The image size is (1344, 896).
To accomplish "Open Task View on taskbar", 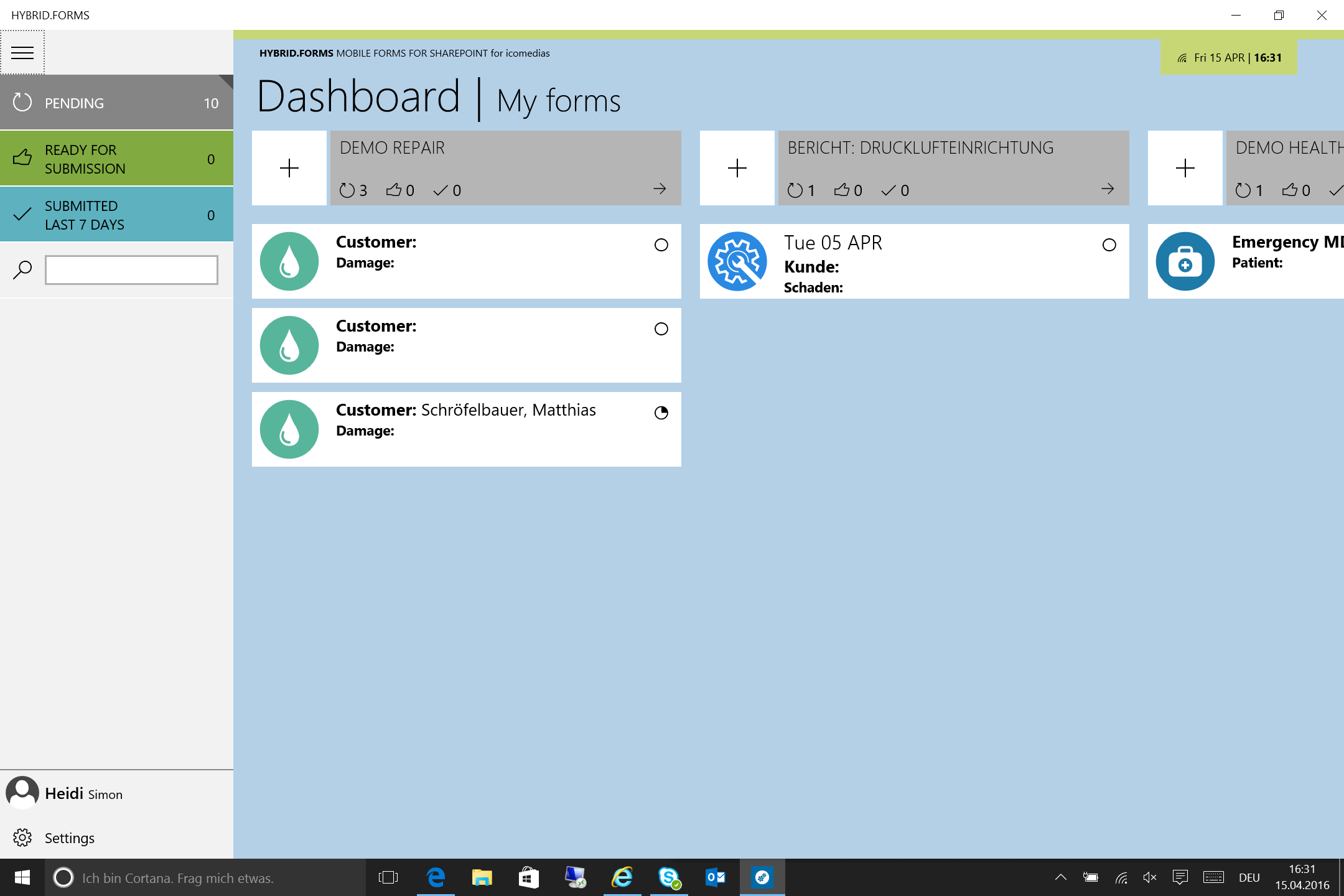I will coord(388,877).
